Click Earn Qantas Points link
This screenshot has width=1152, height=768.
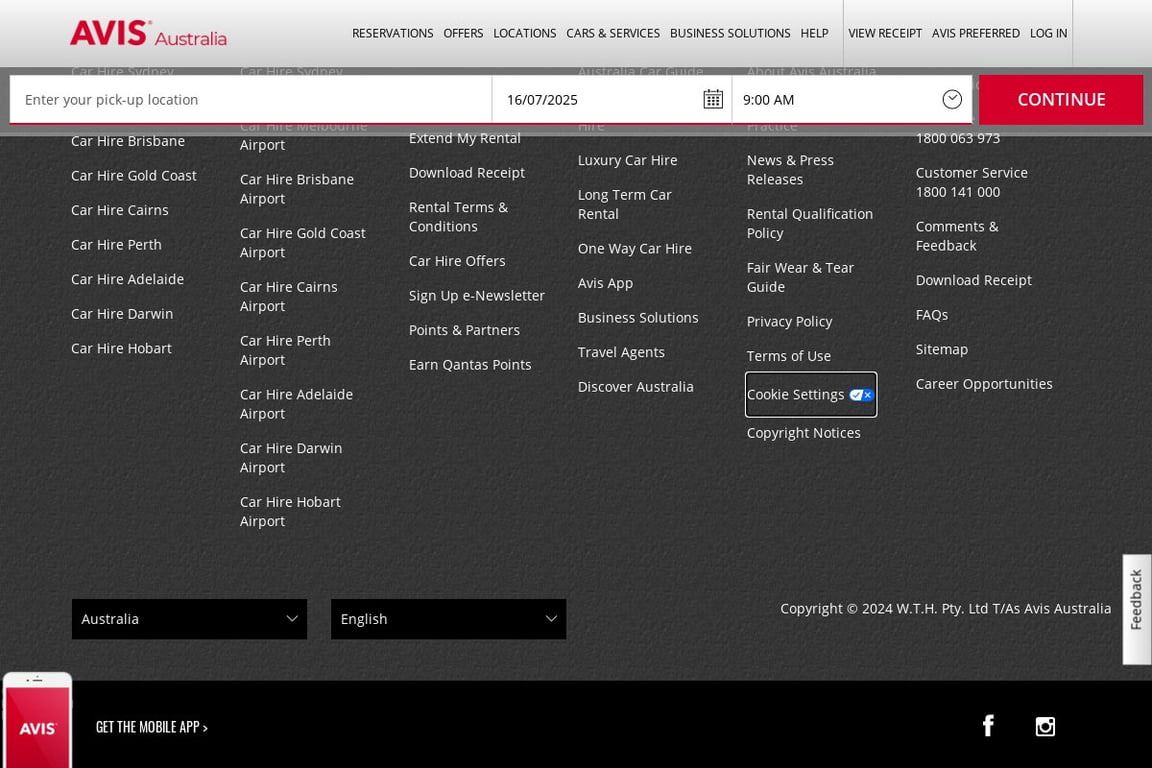(470, 365)
